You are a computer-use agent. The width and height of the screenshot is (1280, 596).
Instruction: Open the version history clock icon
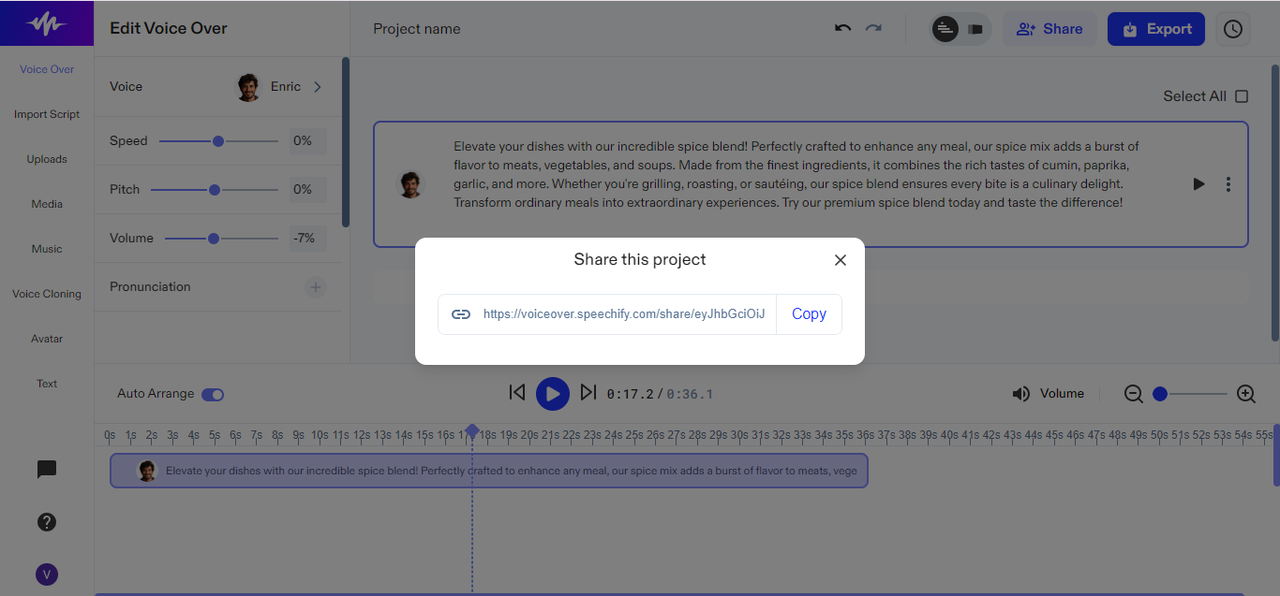[x=1233, y=29]
